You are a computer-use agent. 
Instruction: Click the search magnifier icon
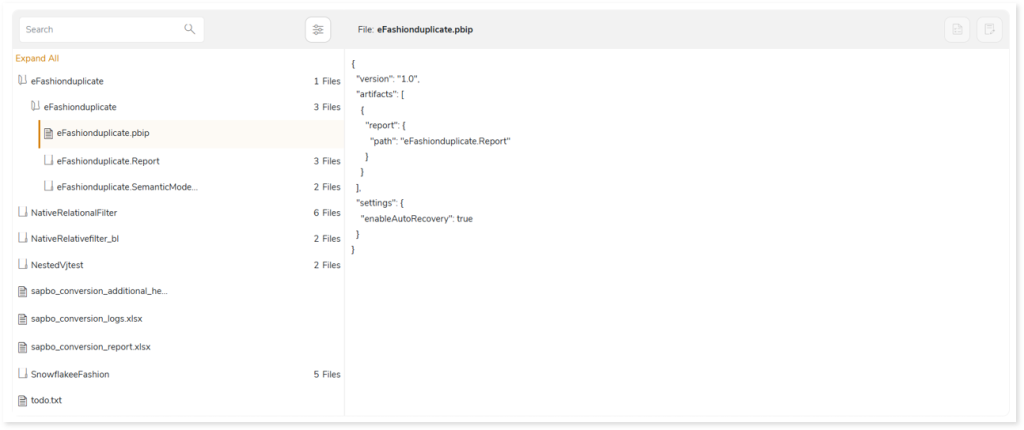190,29
